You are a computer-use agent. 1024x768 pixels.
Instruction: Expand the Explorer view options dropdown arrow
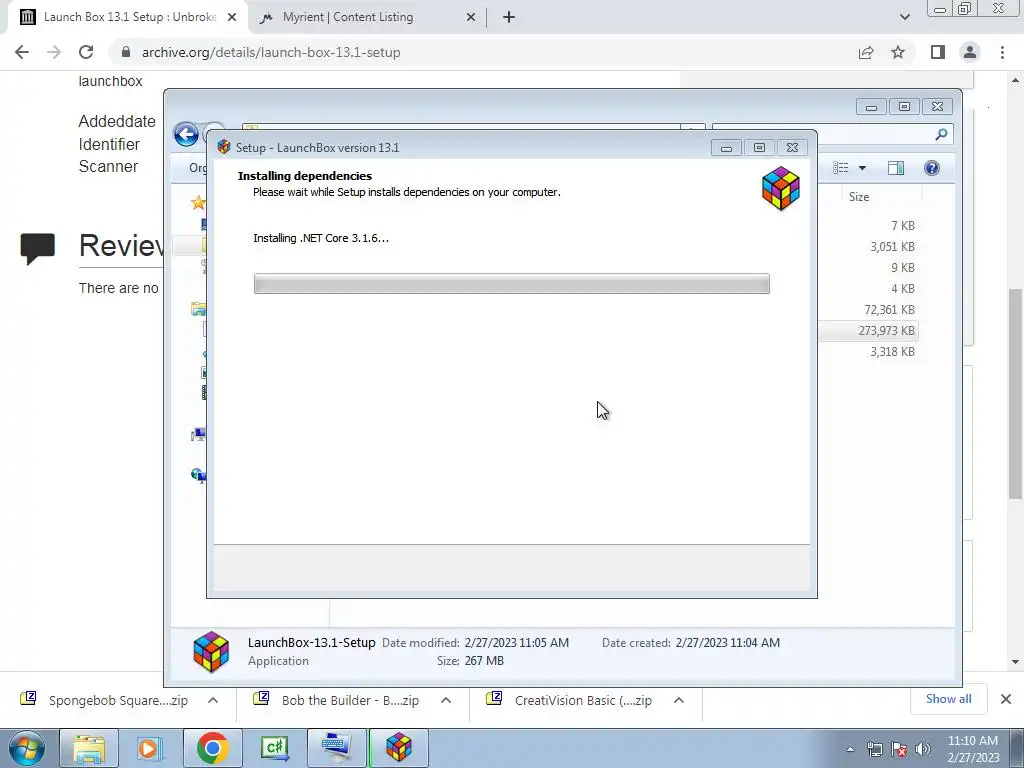tap(862, 168)
